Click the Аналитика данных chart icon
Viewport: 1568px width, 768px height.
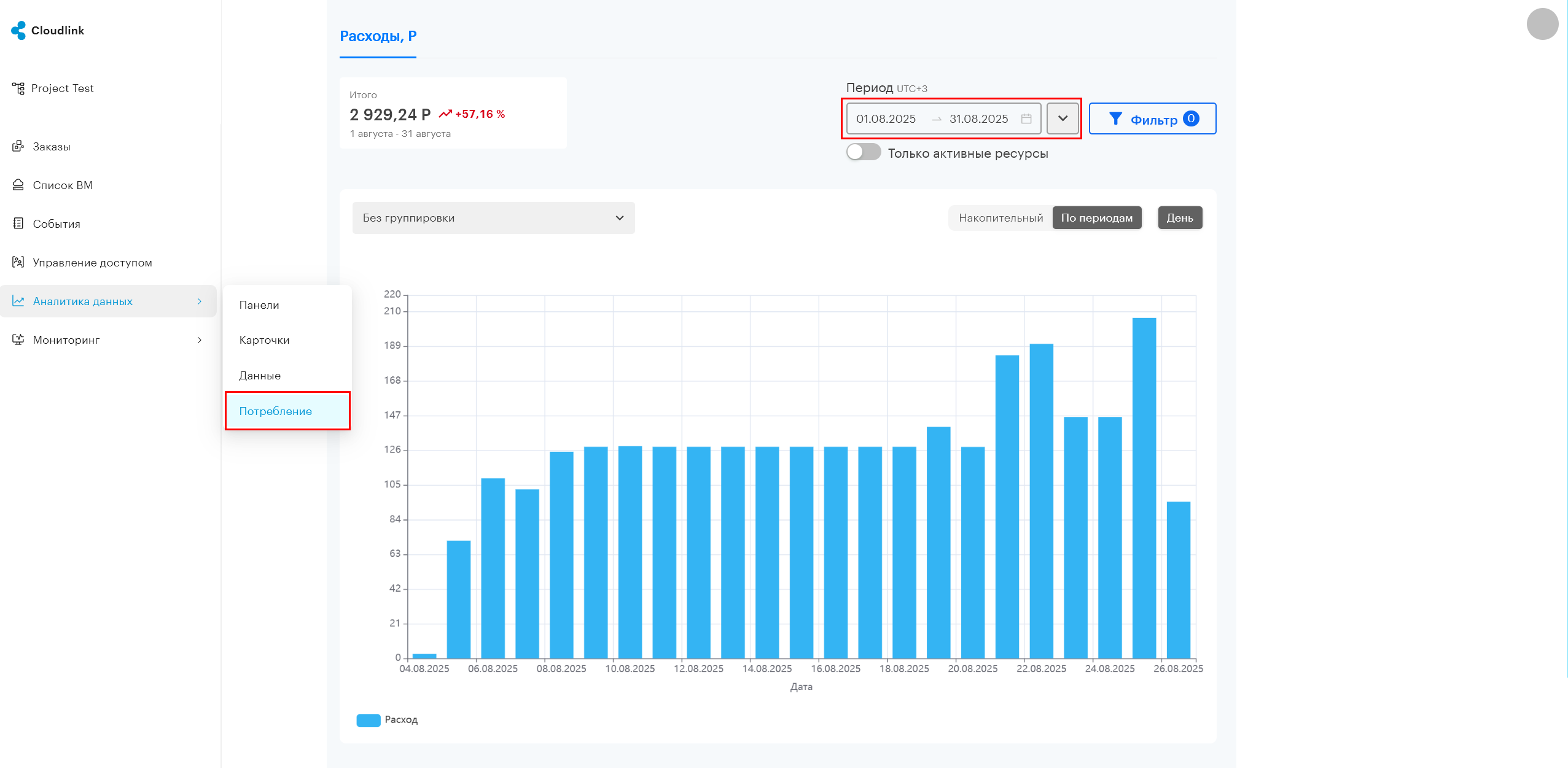point(18,301)
